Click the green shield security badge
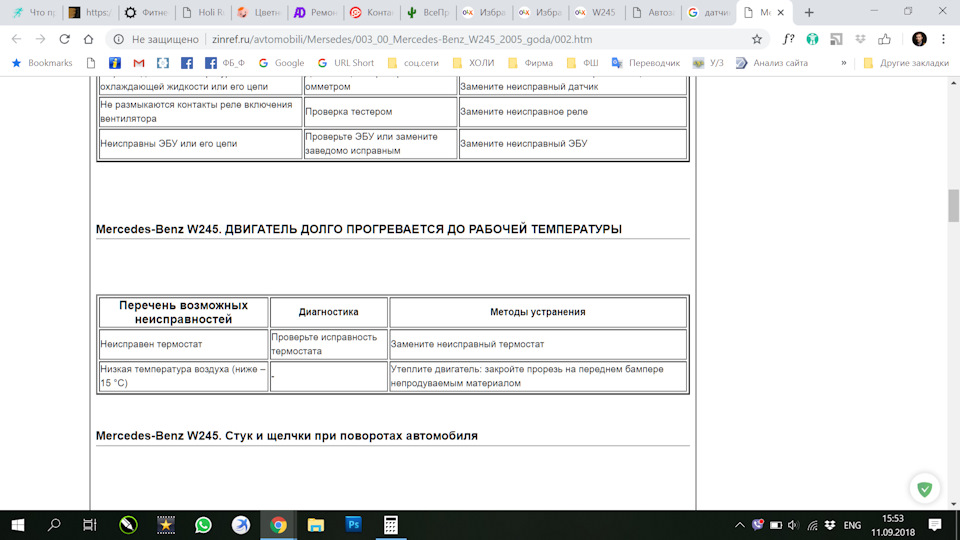The height and width of the screenshot is (540, 960). pos(924,489)
